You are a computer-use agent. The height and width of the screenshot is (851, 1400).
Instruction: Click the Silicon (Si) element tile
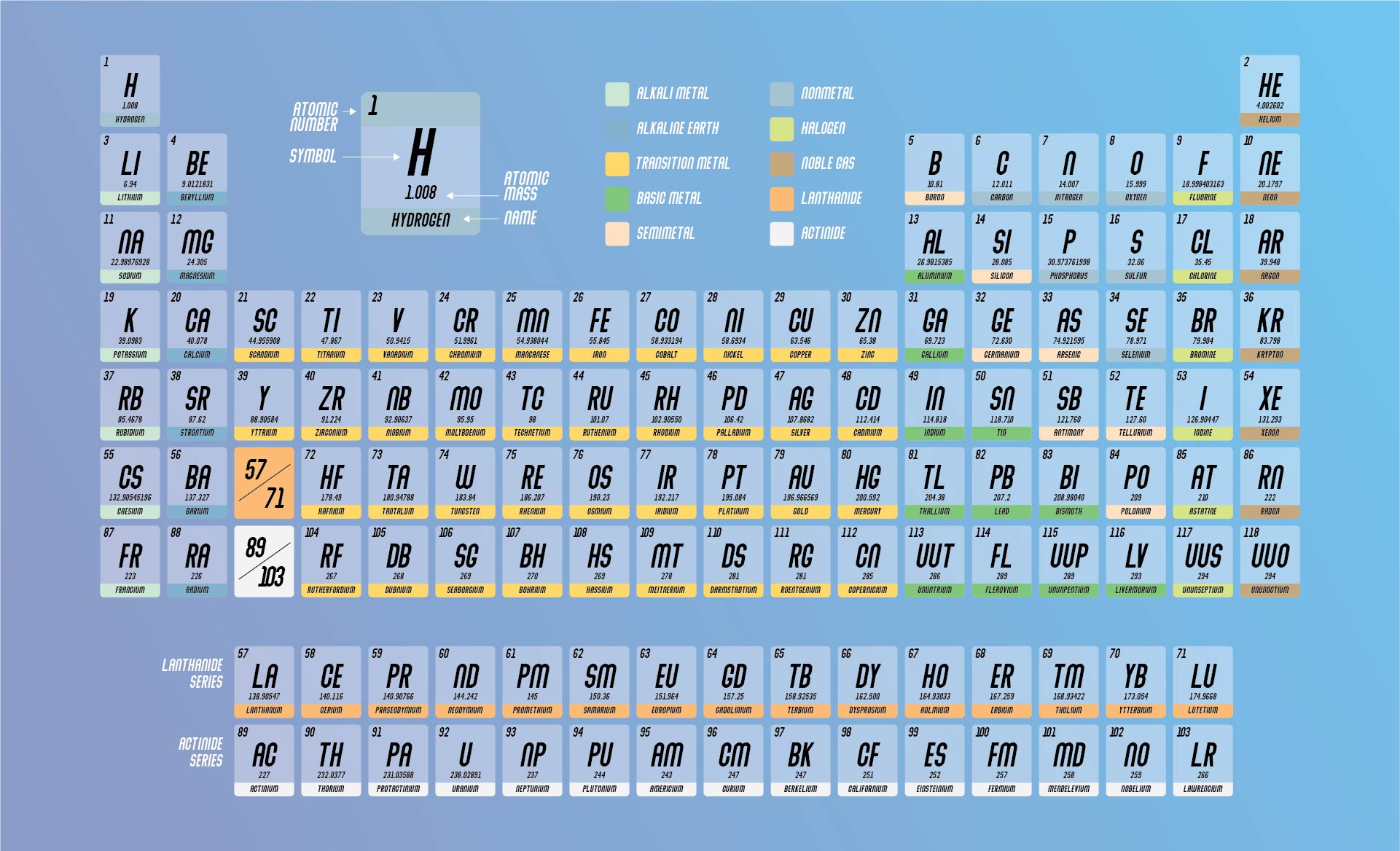tap(1002, 248)
